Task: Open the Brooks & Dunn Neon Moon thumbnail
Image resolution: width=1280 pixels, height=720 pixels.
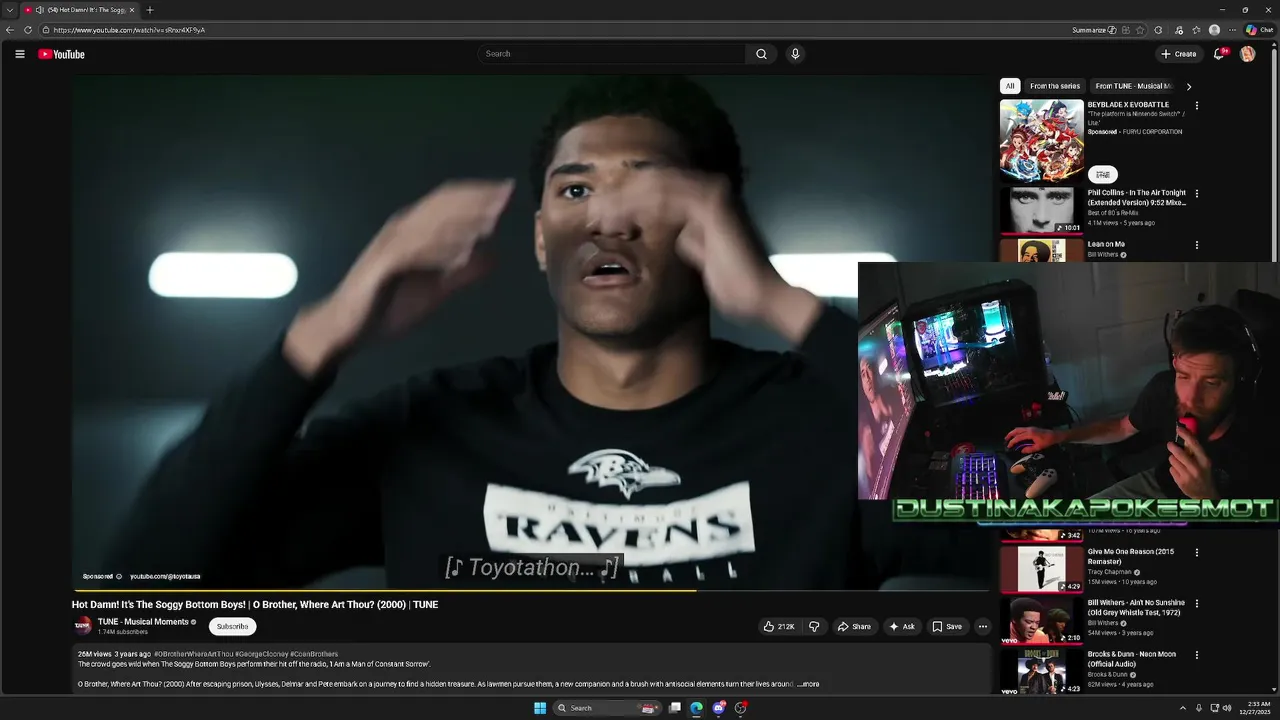Action: click(1042, 671)
